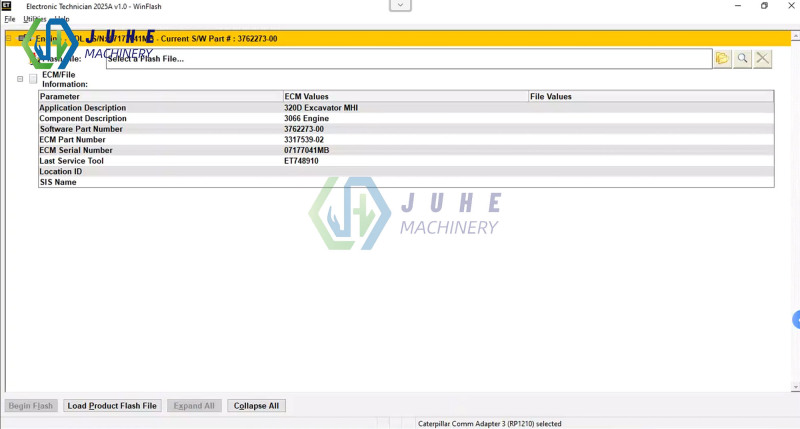Click the Current S/W Part # header text
This screenshot has height=429, width=800.
click(x=219, y=39)
